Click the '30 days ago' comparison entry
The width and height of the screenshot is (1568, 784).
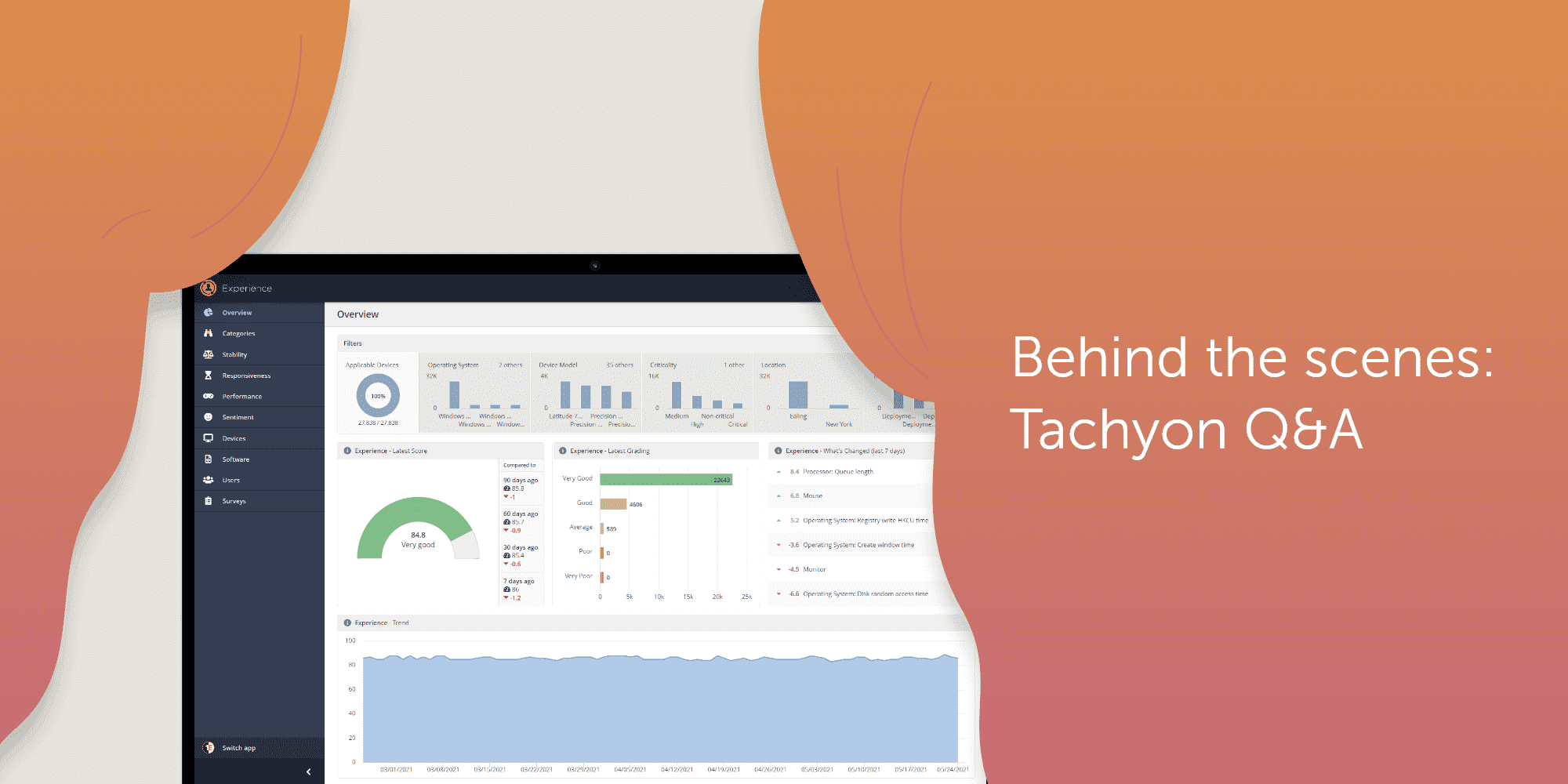[521, 555]
